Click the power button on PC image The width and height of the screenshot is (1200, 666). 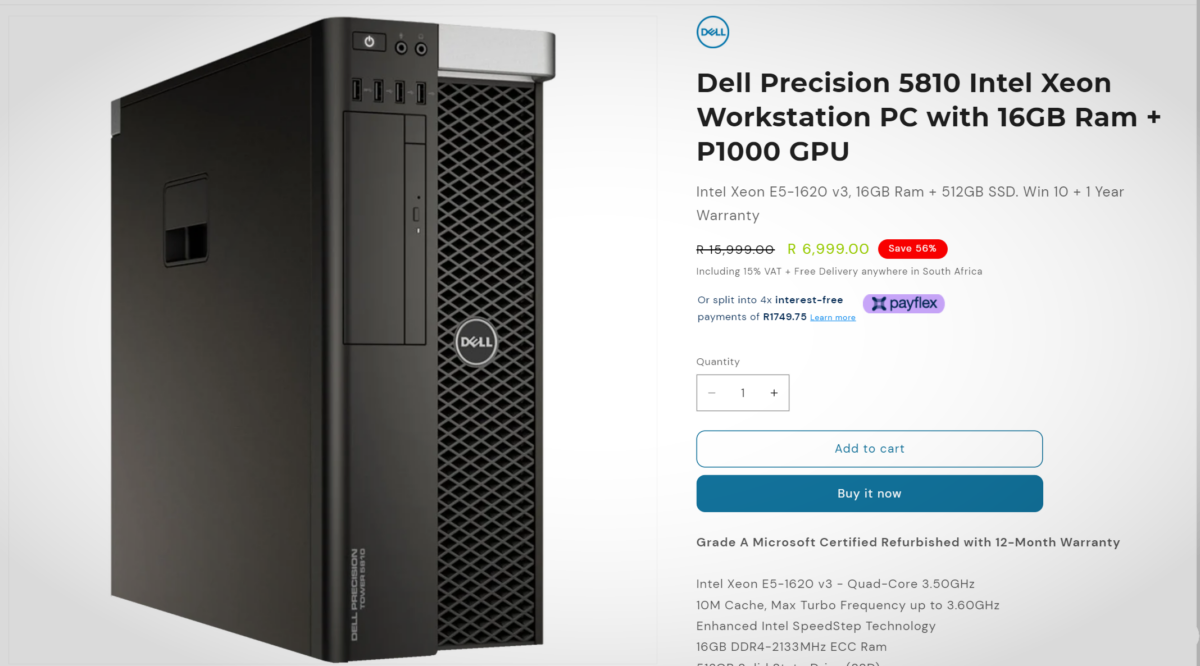click(369, 42)
